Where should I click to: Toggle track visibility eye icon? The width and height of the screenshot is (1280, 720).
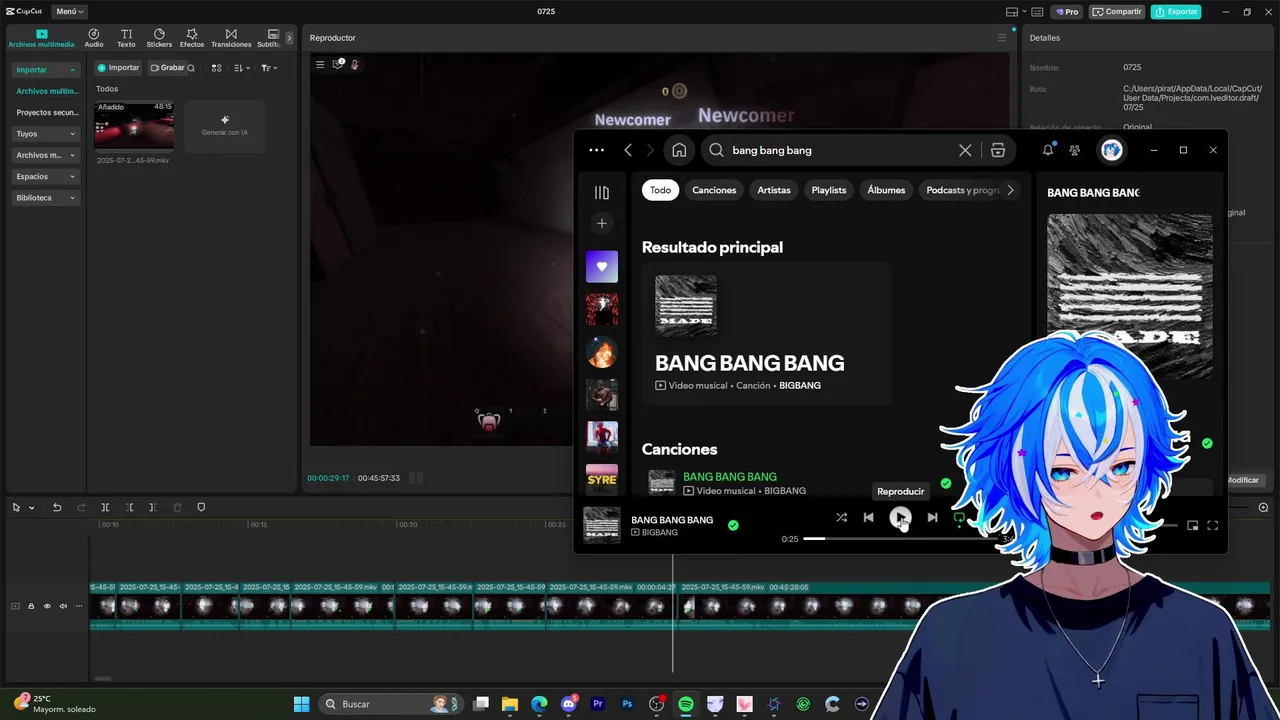pyautogui.click(x=47, y=606)
